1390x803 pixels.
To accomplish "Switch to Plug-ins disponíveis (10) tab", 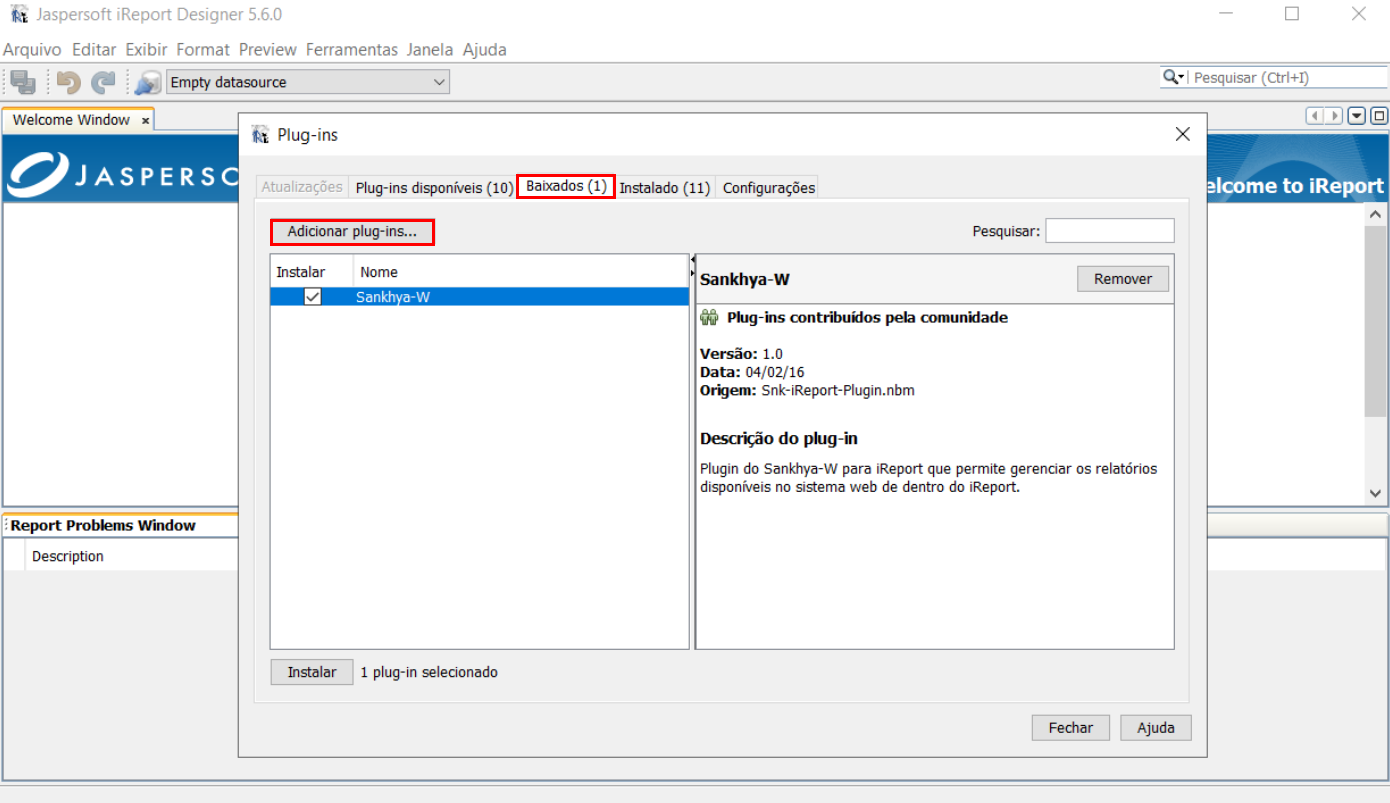I will (434, 187).
